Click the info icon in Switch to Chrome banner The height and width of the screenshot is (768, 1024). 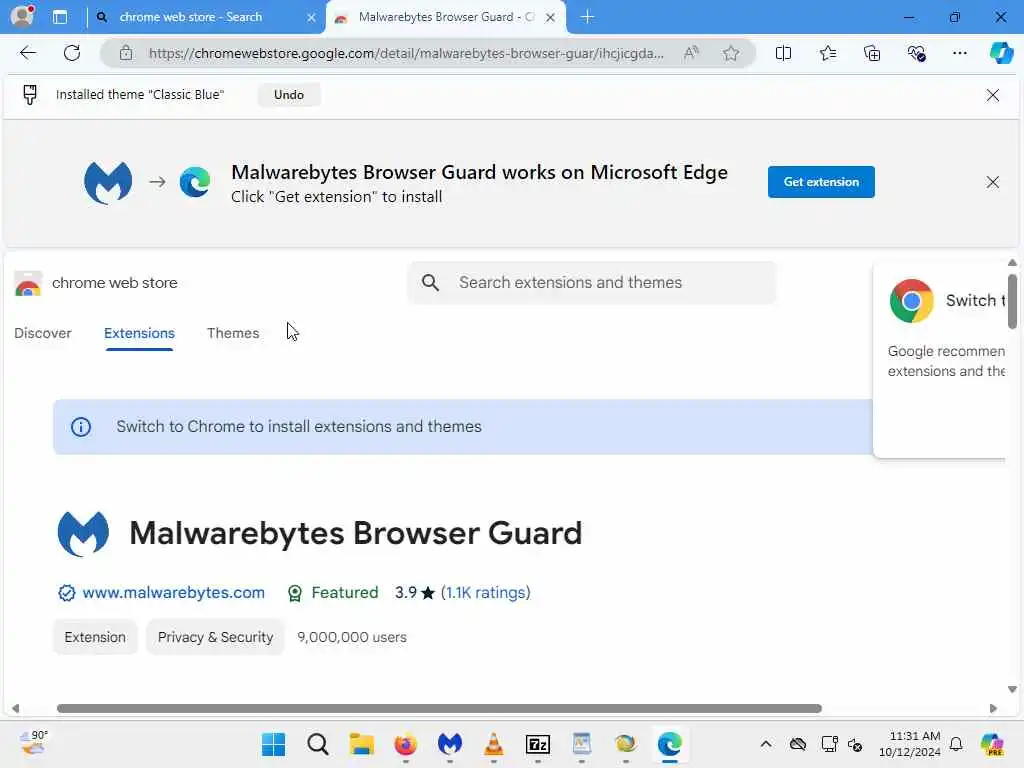[81, 427]
